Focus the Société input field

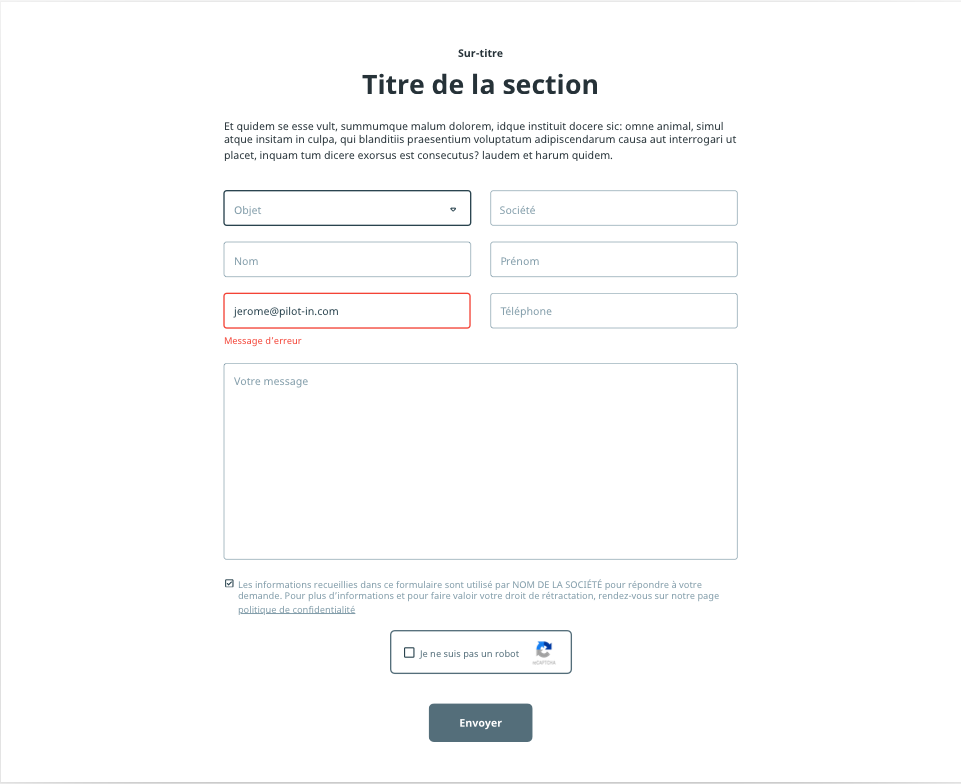click(x=613, y=209)
